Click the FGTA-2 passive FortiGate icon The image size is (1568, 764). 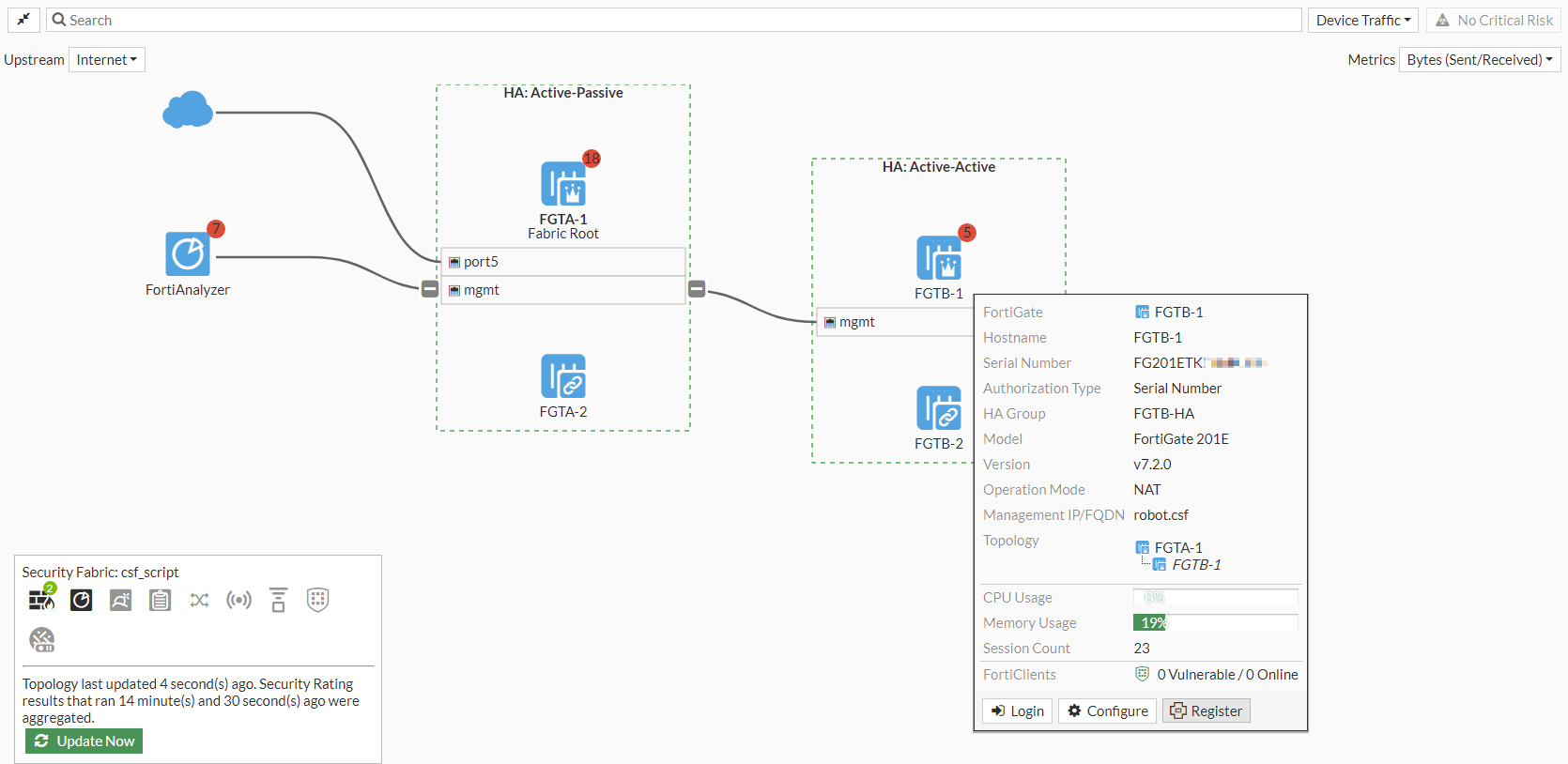563,376
